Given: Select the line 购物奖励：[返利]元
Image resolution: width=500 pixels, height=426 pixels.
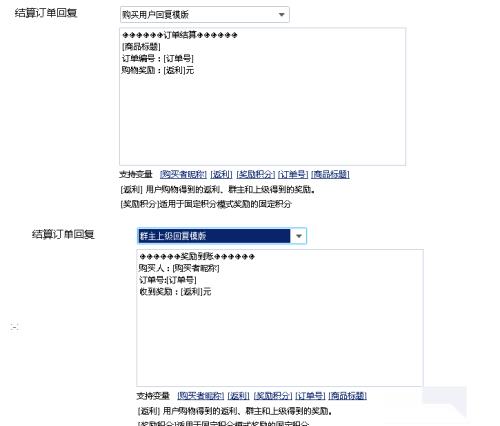Looking at the screenshot, I should [158, 70].
